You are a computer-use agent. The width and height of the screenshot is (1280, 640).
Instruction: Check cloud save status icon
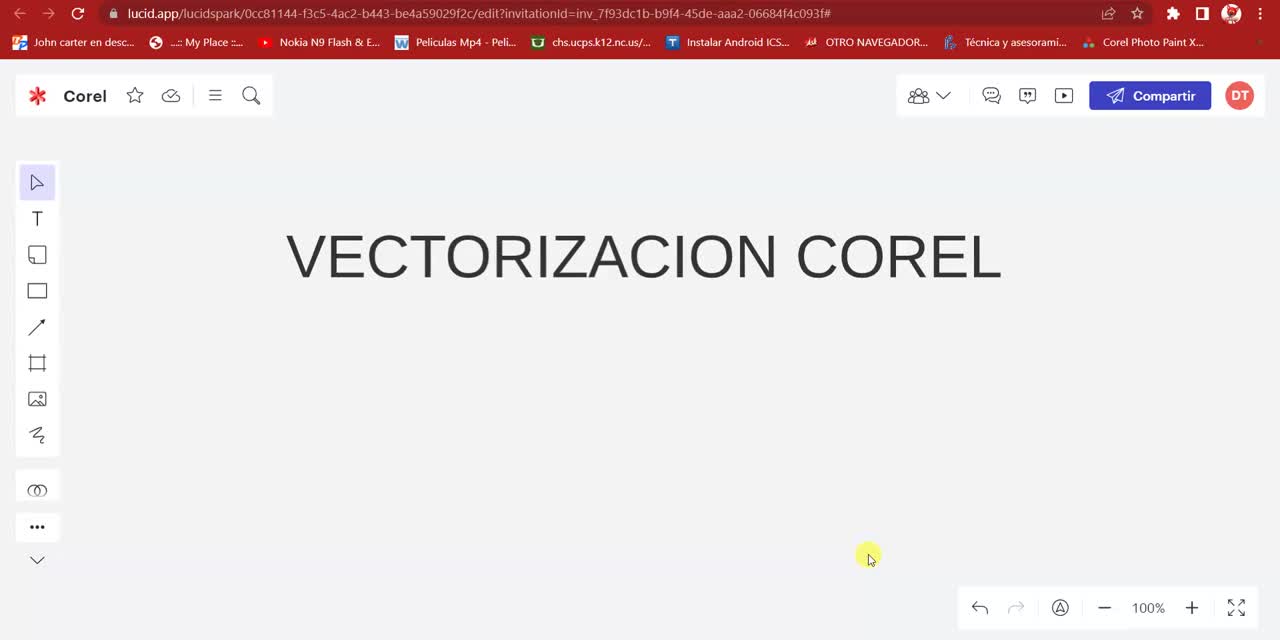[171, 95]
